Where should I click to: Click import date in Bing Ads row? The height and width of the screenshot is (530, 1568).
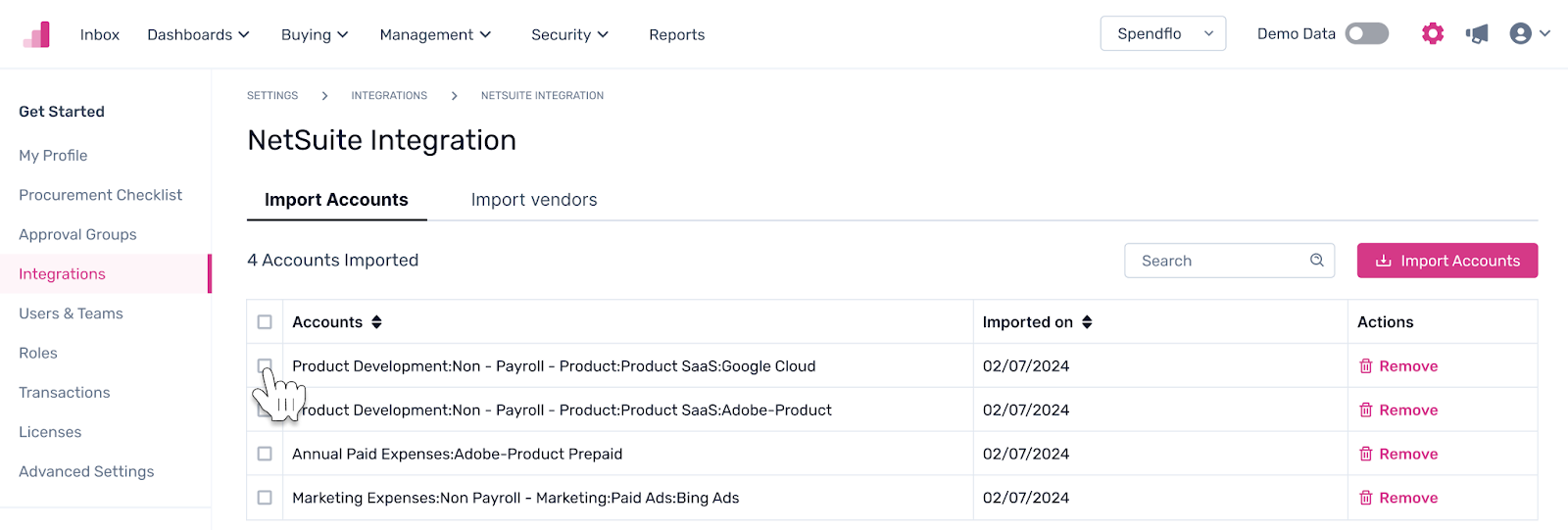tap(1026, 499)
